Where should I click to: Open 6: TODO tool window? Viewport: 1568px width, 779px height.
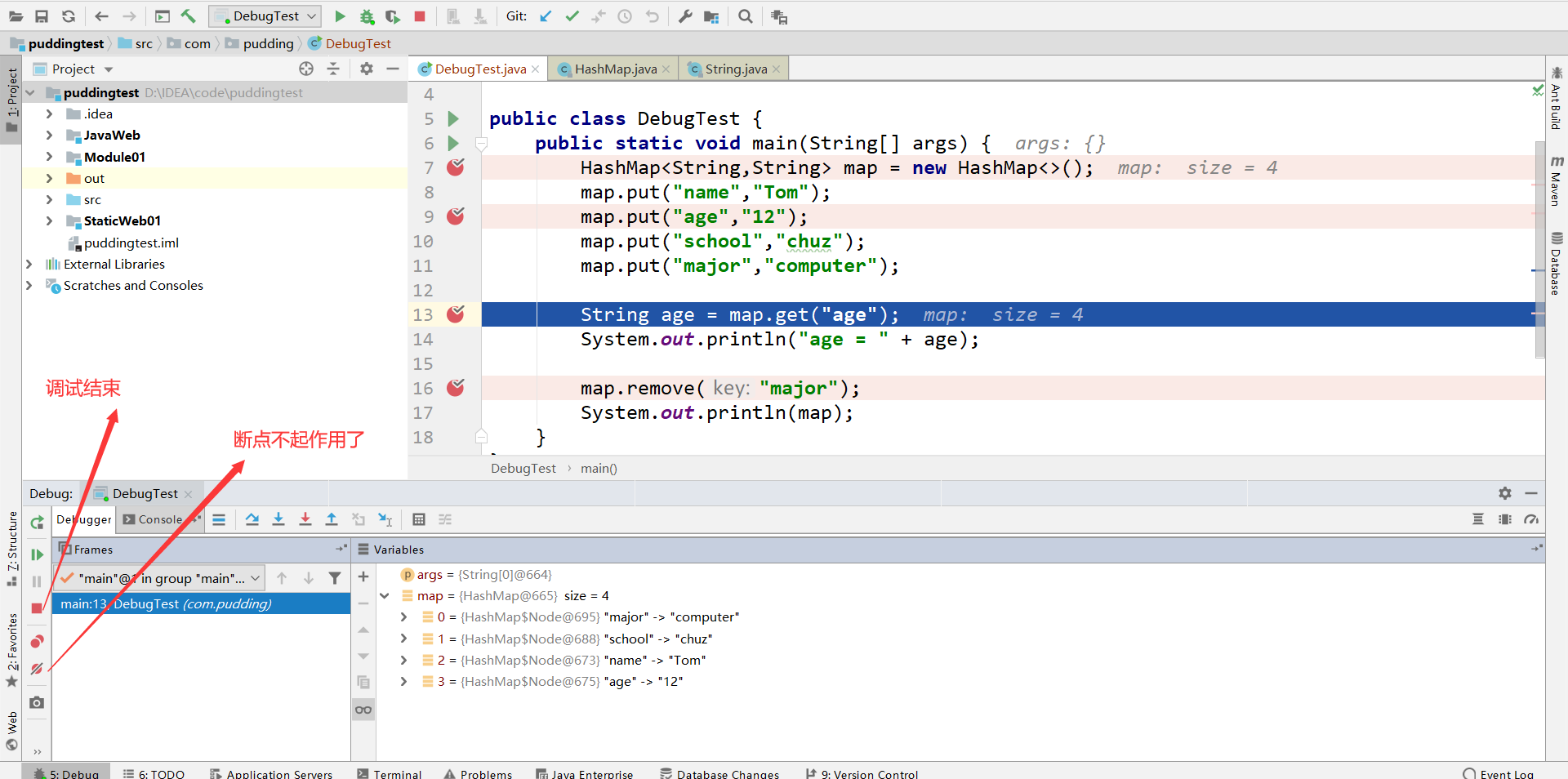(154, 773)
